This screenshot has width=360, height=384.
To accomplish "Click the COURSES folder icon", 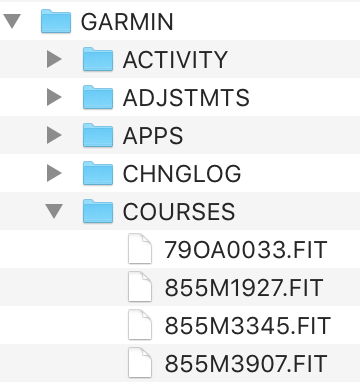I will click(x=98, y=211).
